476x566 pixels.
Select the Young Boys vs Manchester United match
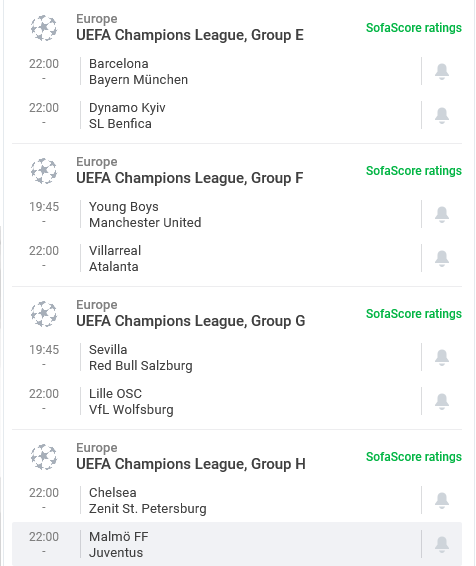click(x=237, y=214)
